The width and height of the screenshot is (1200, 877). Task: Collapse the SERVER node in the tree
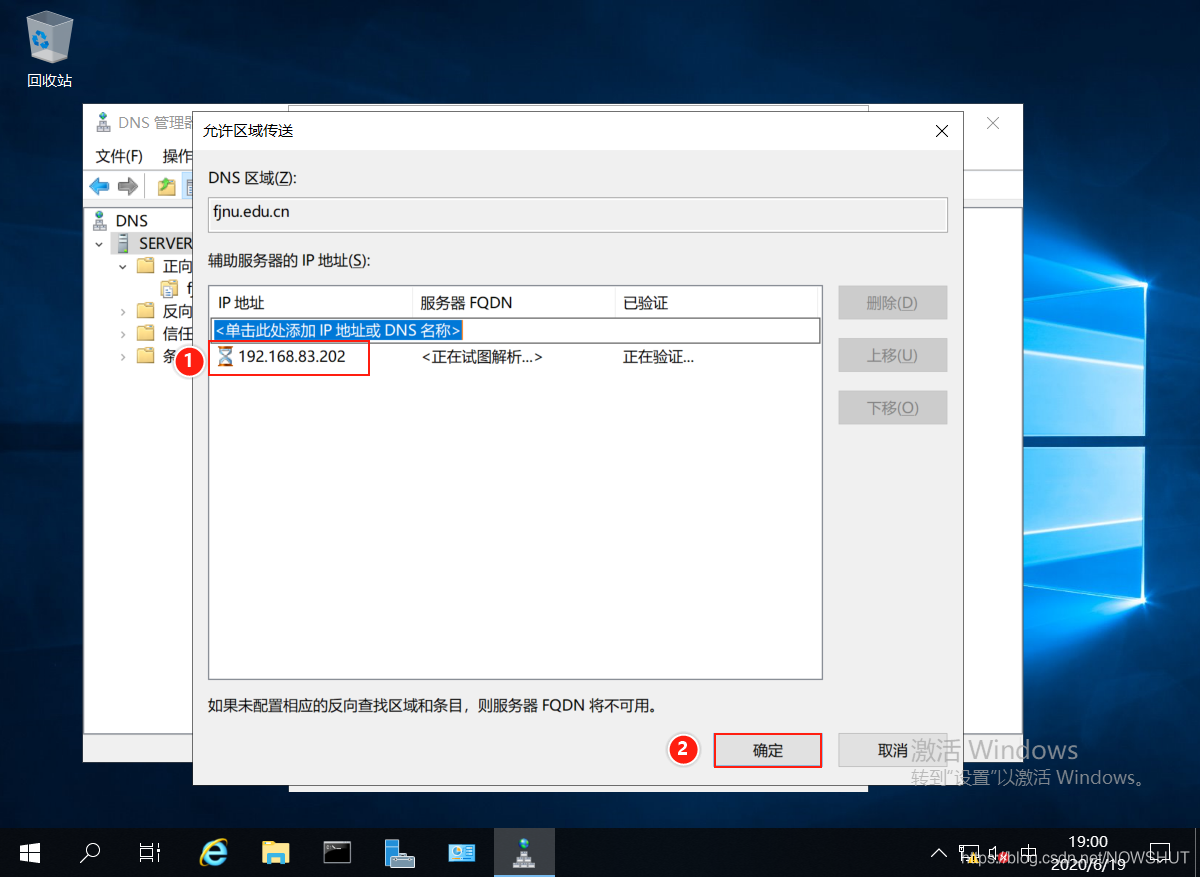[x=99, y=244]
